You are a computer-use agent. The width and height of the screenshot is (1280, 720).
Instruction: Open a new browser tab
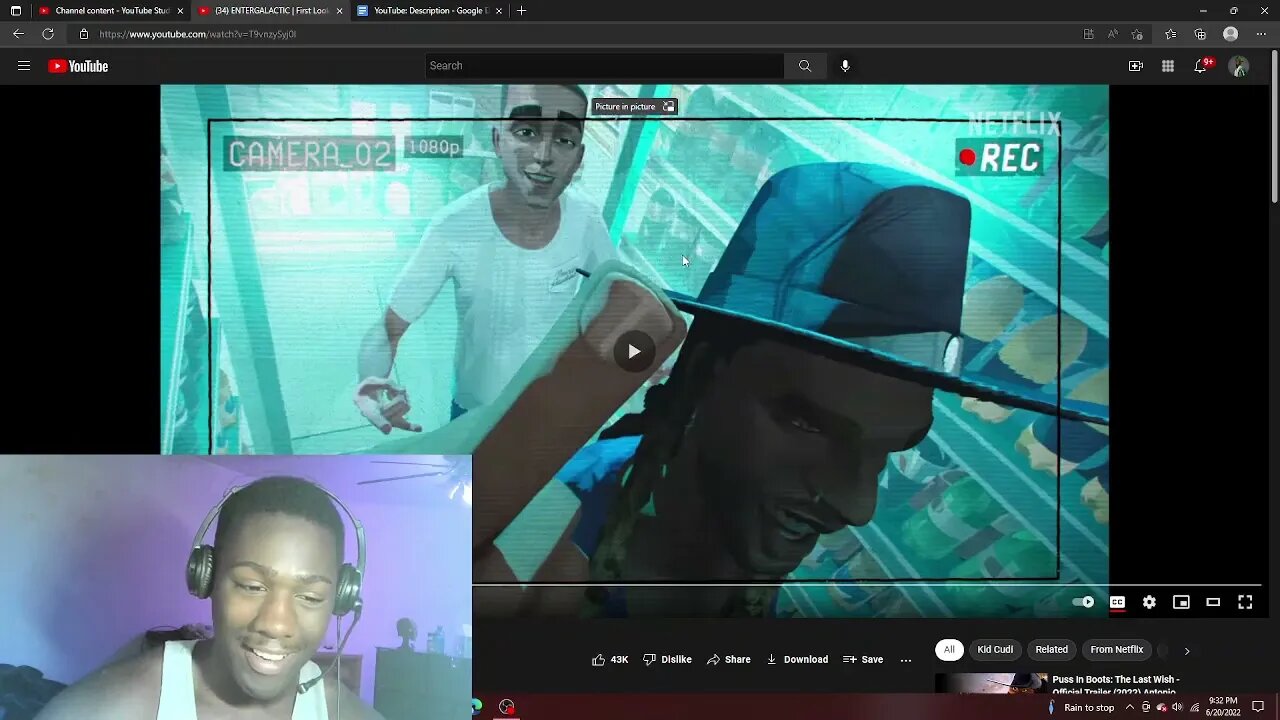point(521,11)
